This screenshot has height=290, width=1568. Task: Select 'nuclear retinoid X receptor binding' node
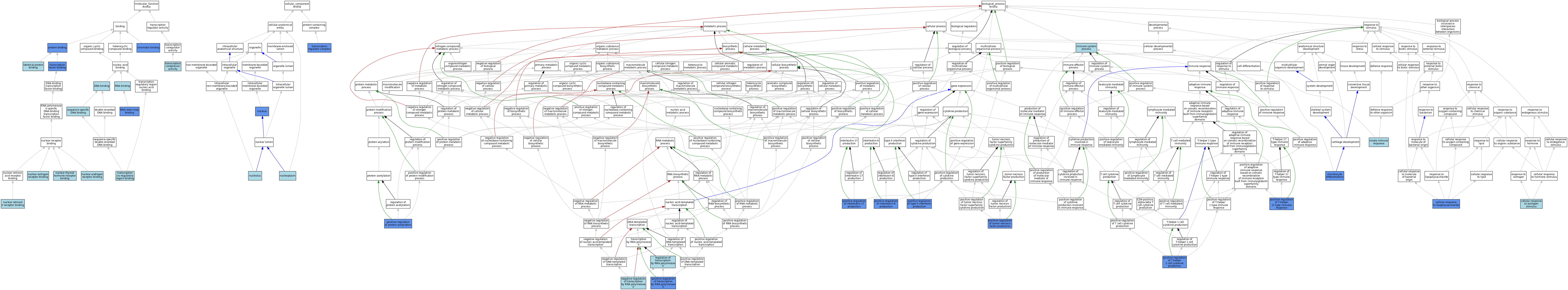pos(13,204)
